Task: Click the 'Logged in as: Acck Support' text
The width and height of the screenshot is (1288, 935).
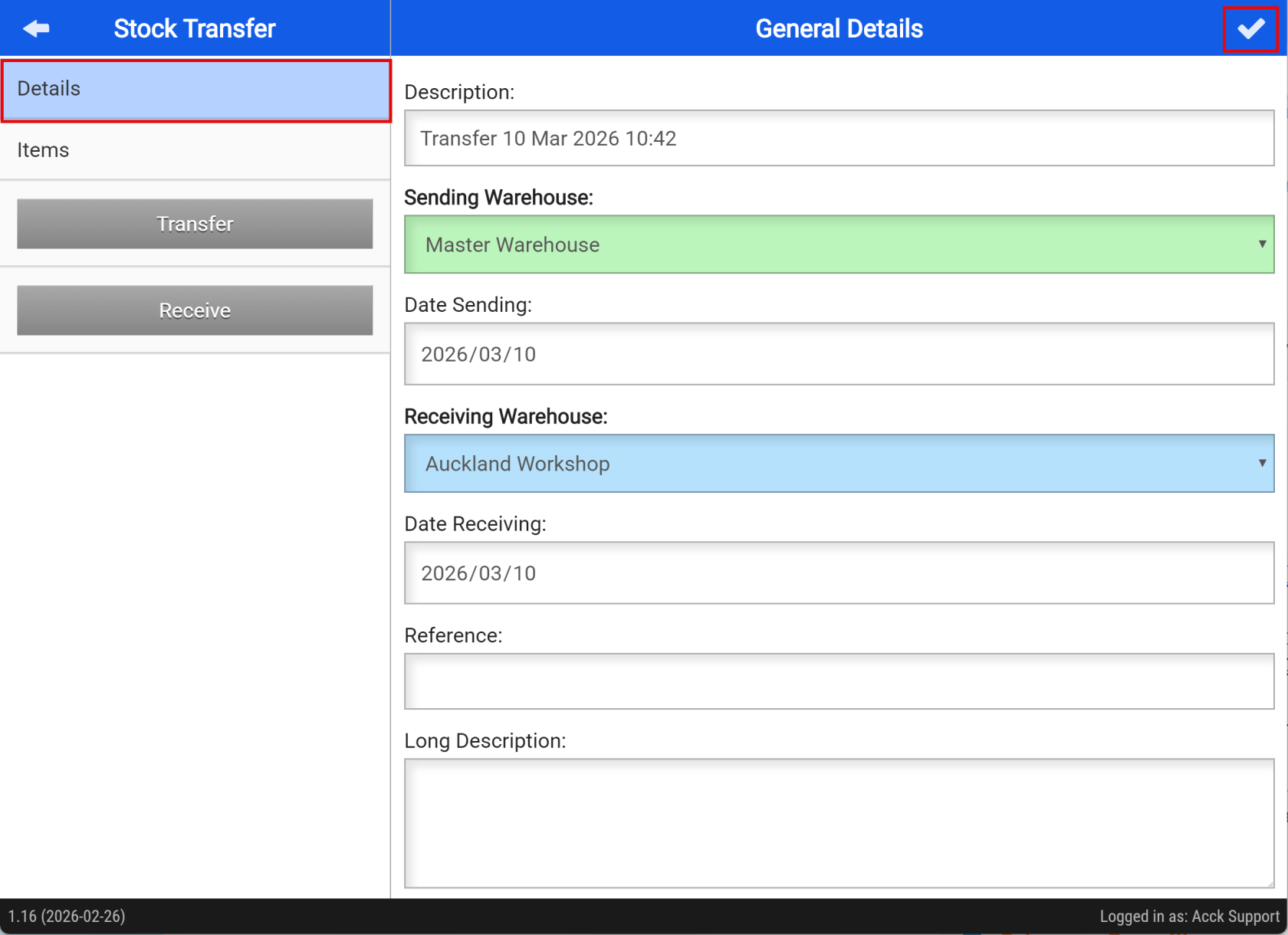Action: pos(1189,917)
